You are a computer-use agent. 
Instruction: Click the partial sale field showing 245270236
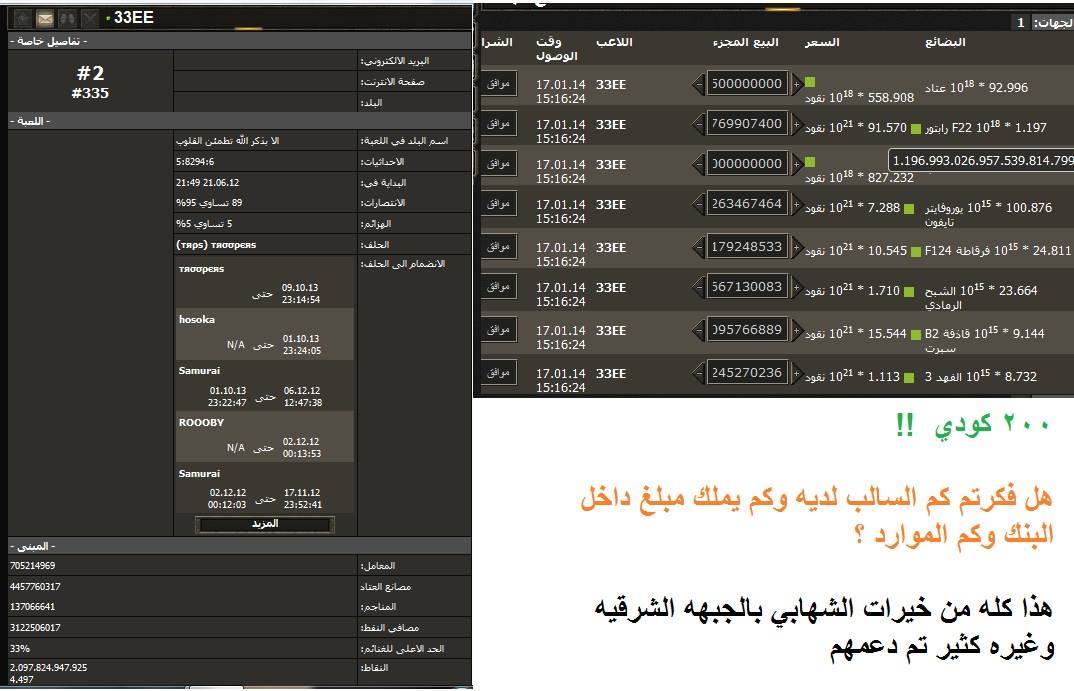(x=747, y=373)
